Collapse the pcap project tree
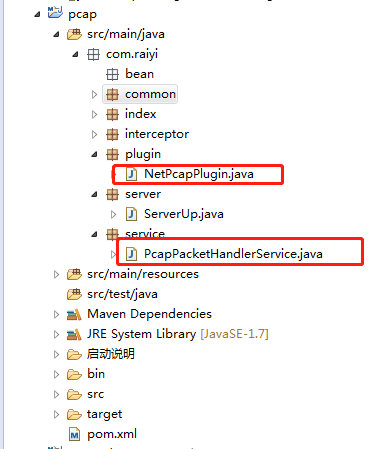Image resolution: width=371 pixels, height=449 pixels. click(38, 14)
